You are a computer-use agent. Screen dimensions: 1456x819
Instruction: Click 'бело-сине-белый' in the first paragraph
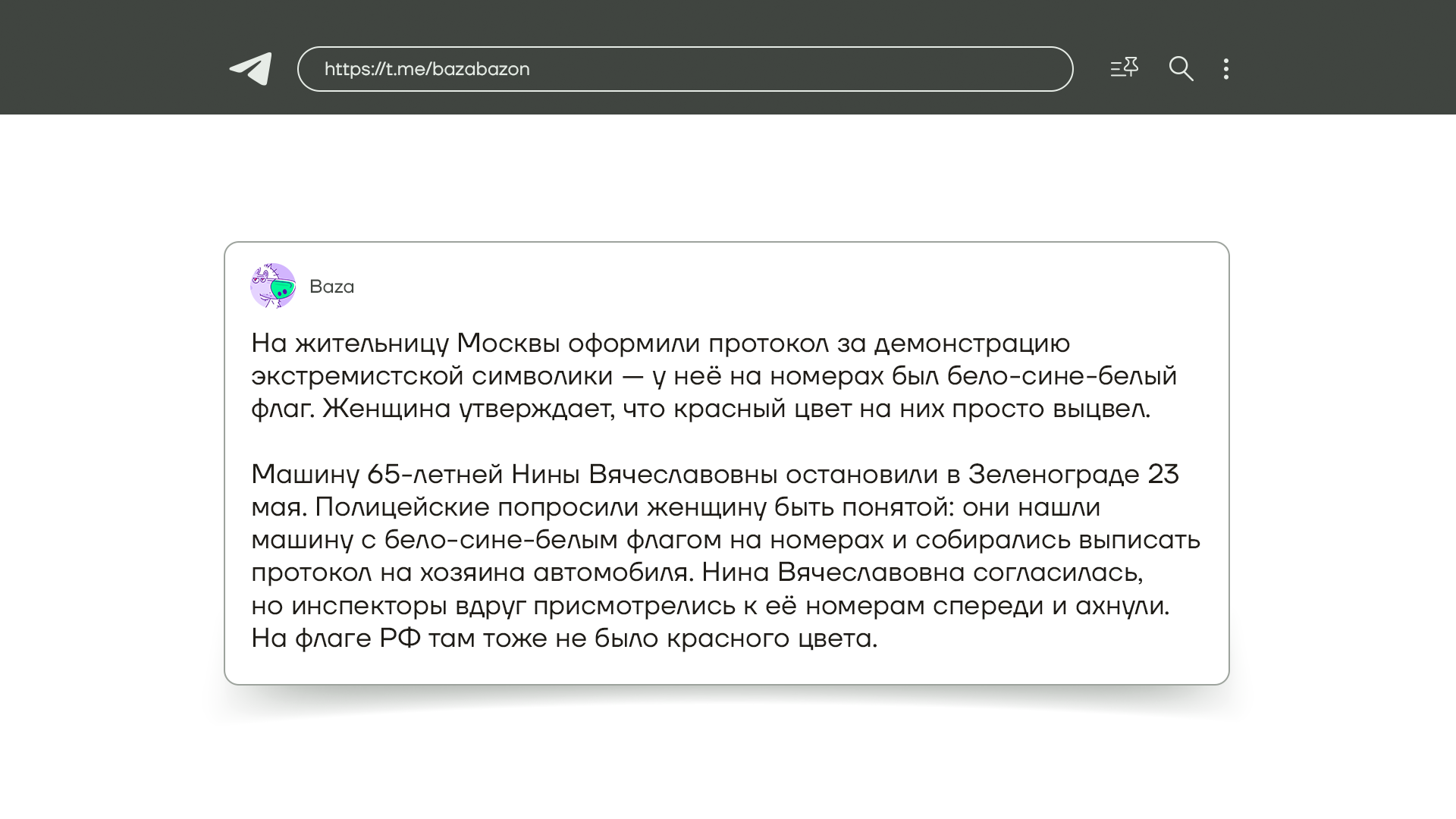pyautogui.click(x=1062, y=376)
